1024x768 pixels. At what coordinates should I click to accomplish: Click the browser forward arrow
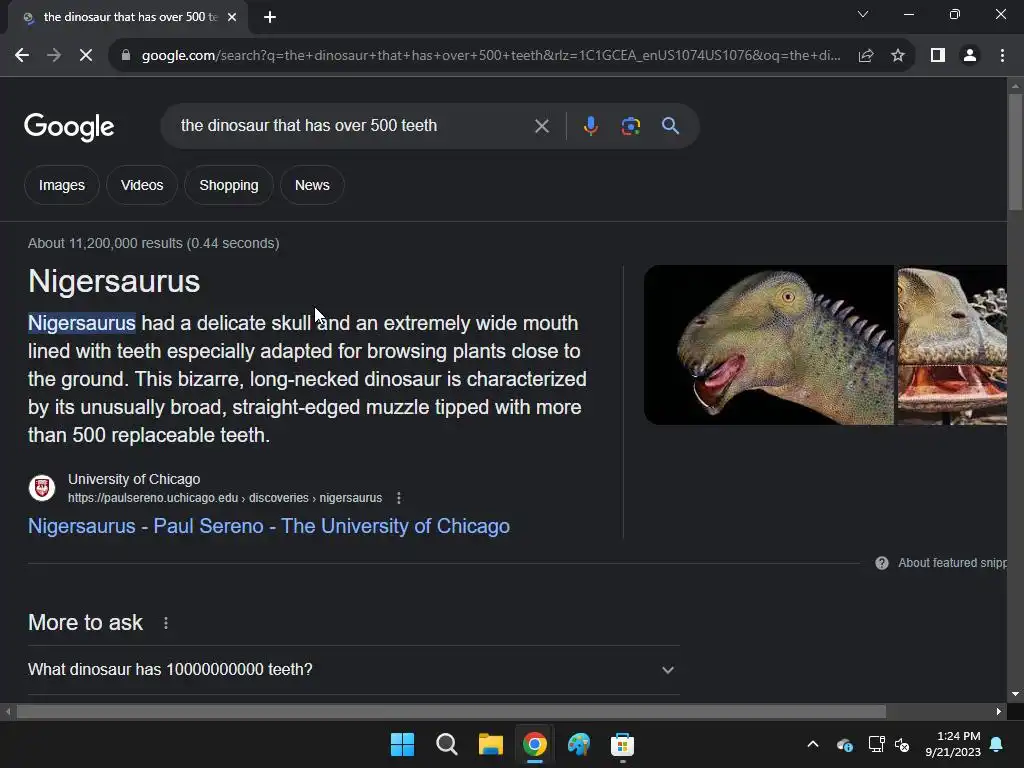click(54, 56)
